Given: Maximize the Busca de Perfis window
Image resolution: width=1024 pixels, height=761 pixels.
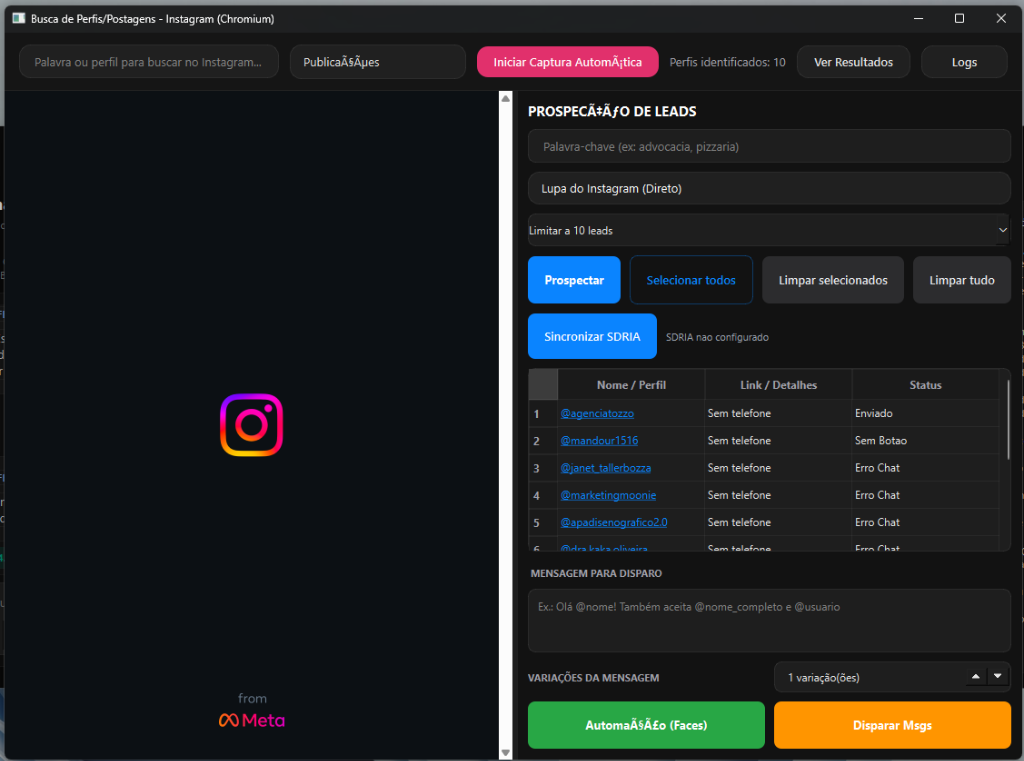Looking at the screenshot, I should coord(959,18).
